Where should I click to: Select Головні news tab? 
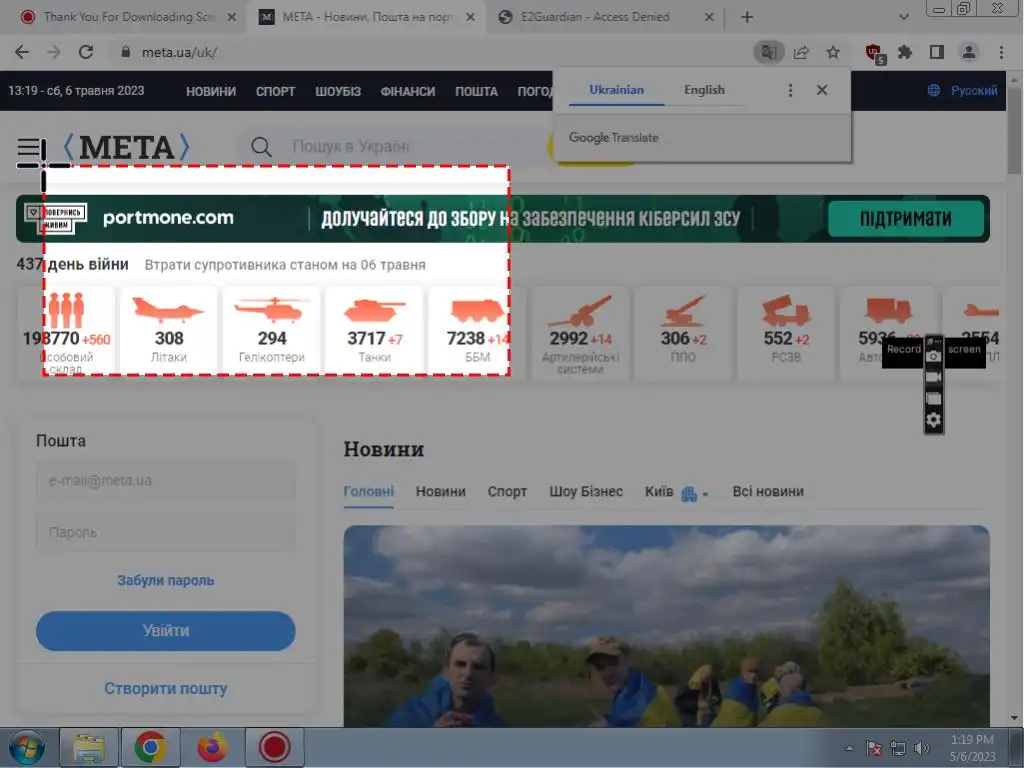pos(369,492)
